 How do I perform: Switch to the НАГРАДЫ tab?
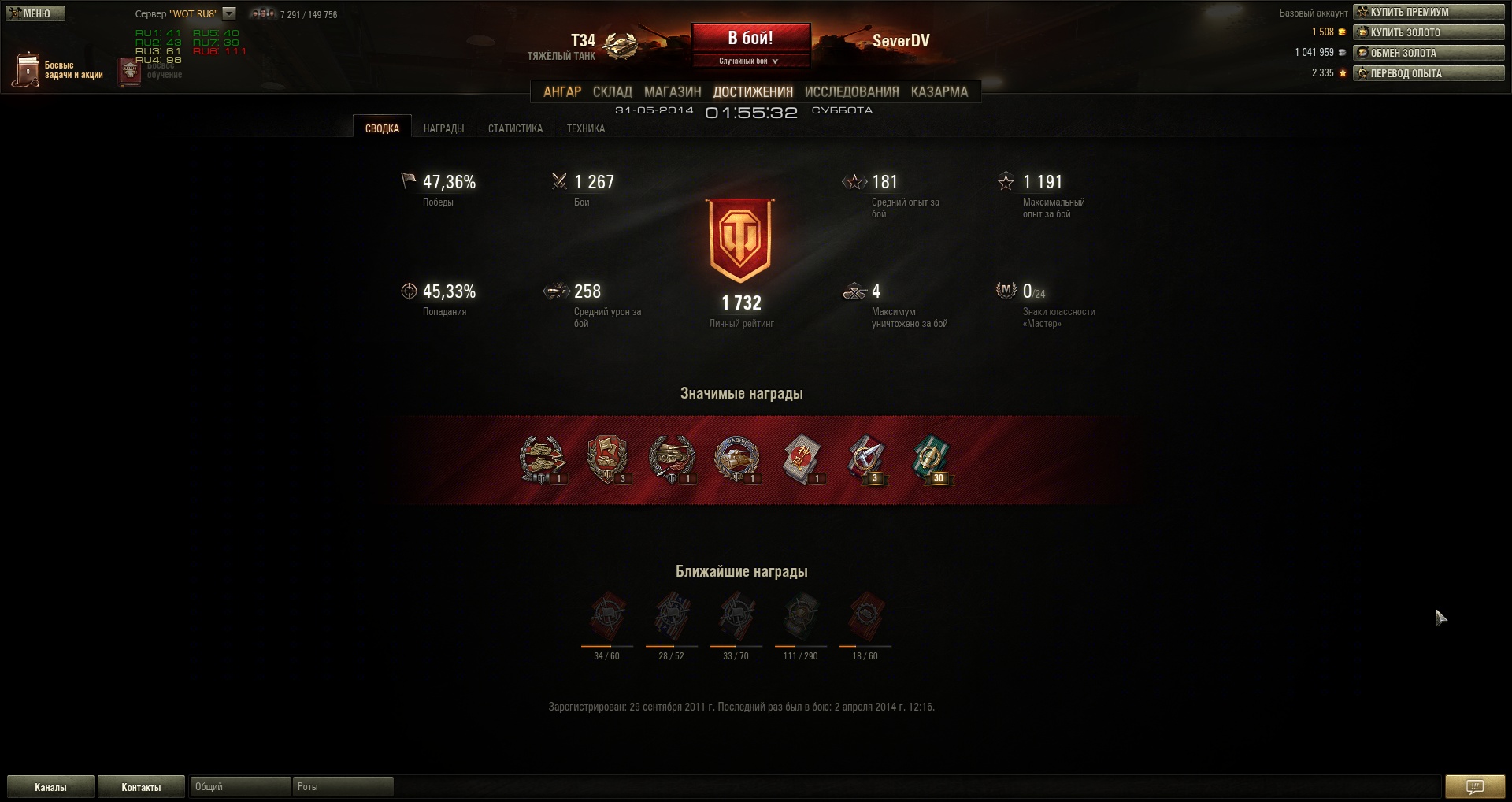[x=443, y=128]
